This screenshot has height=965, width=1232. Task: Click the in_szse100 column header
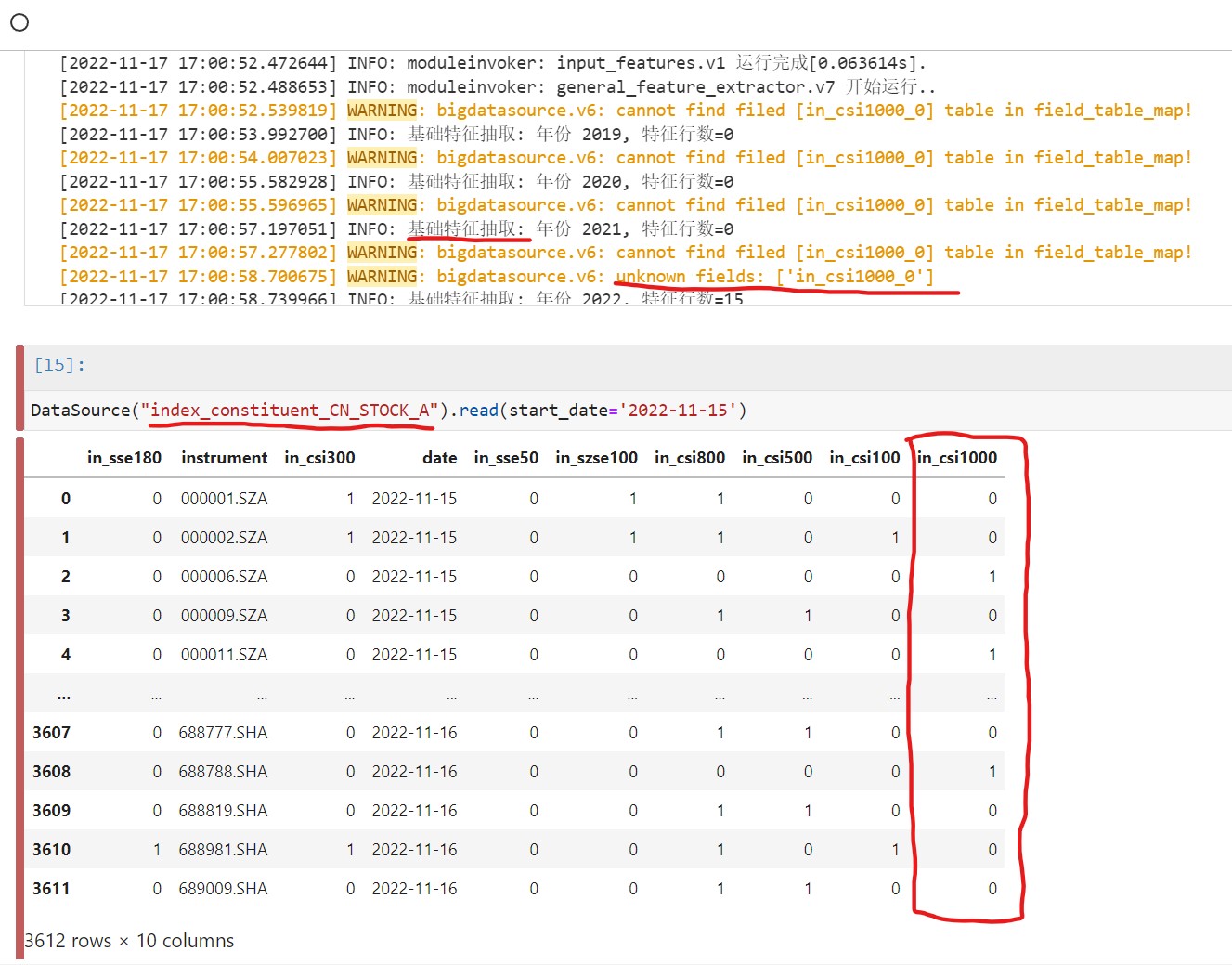596,457
